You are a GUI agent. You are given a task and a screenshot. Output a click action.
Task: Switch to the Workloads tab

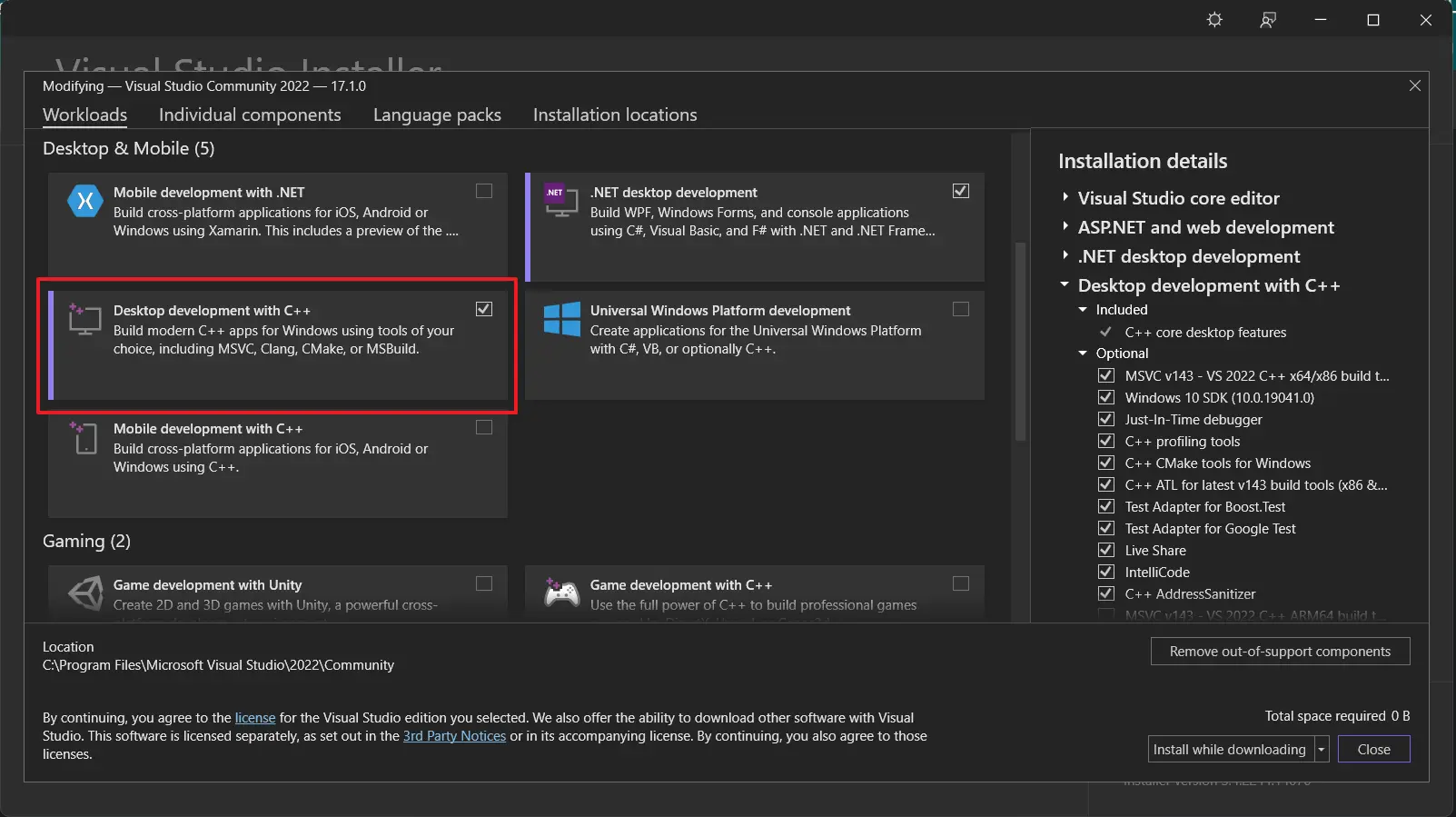coord(84,115)
